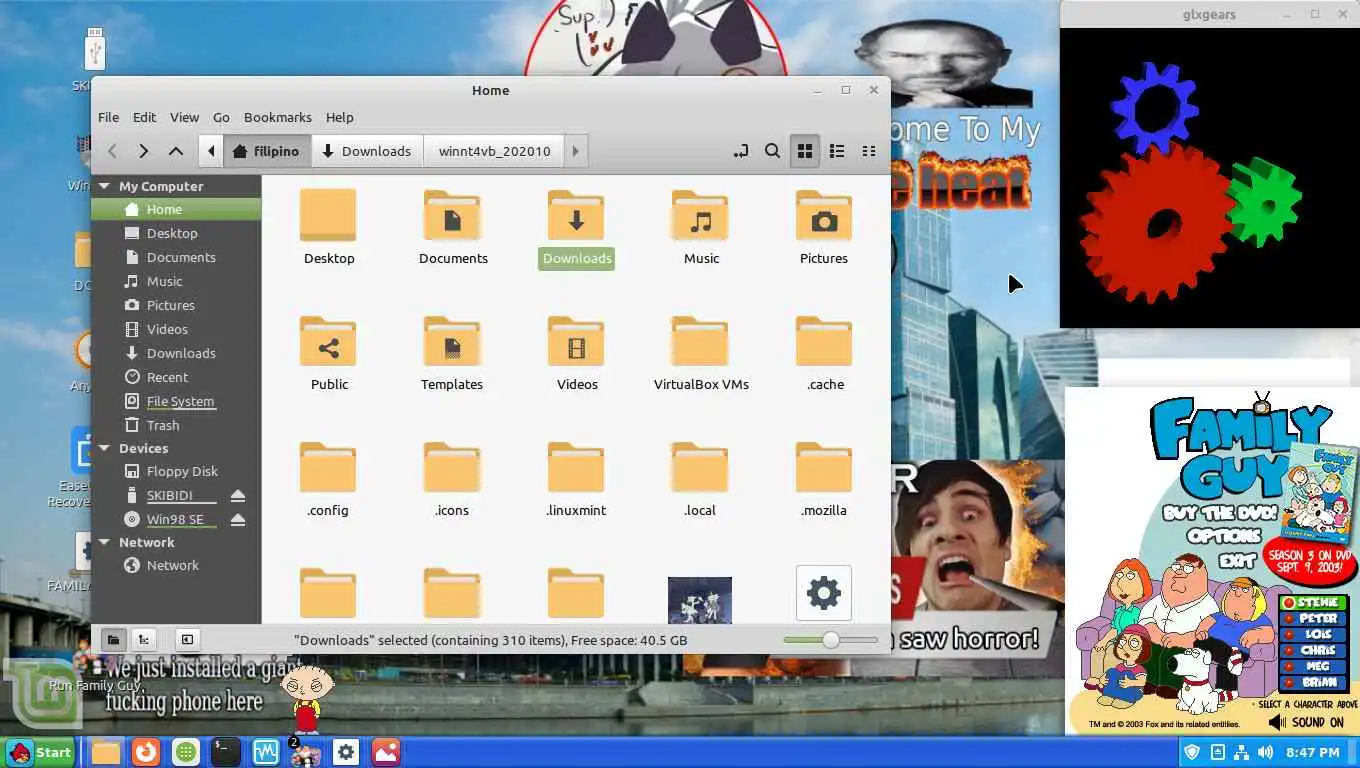This screenshot has width=1360, height=768.
Task: Open the gear settings taskbar icon
Action: 346,752
